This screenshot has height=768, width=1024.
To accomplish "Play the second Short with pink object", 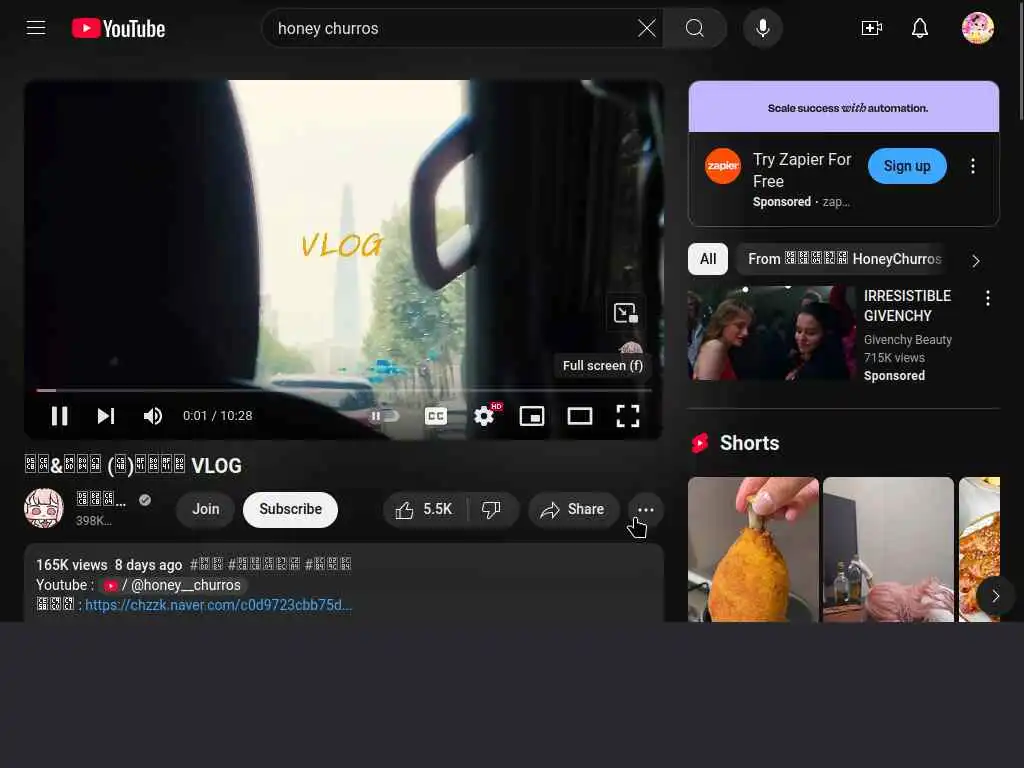I will [x=888, y=549].
